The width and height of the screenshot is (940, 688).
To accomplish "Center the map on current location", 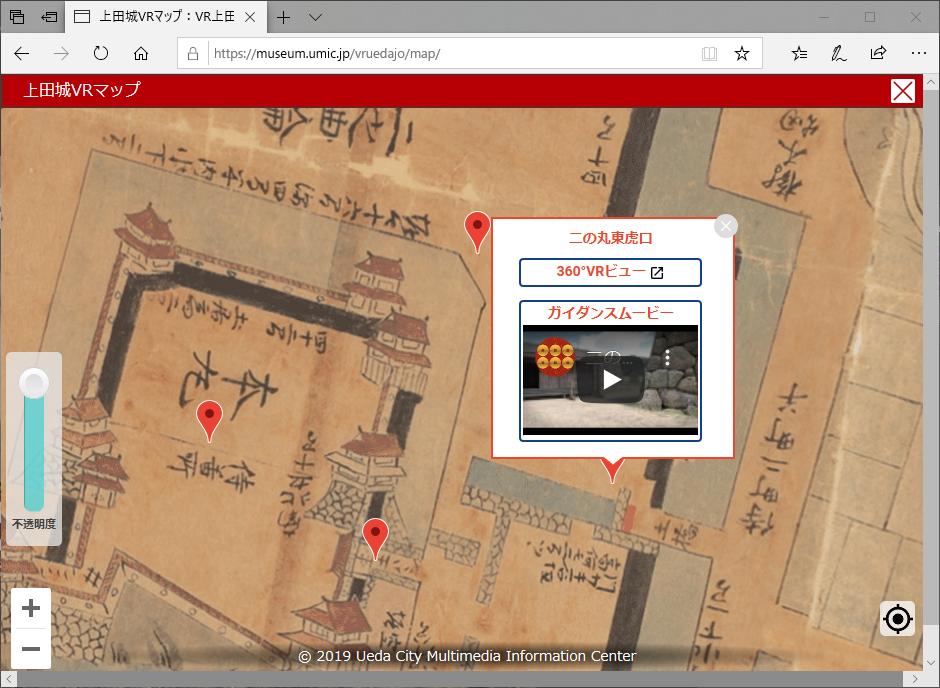I will 897,618.
